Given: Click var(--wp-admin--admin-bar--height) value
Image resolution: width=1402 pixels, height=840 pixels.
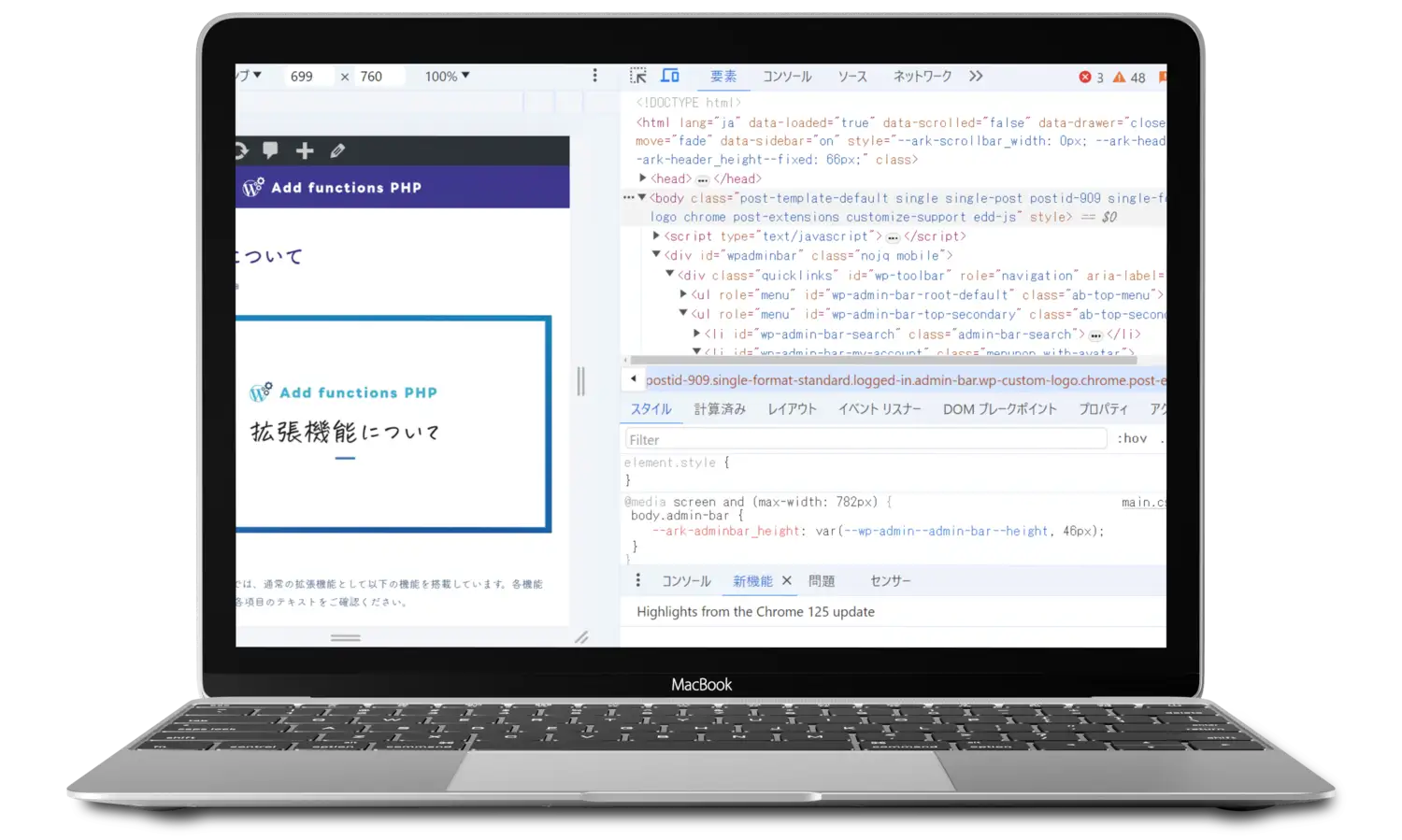Looking at the screenshot, I should (958, 531).
